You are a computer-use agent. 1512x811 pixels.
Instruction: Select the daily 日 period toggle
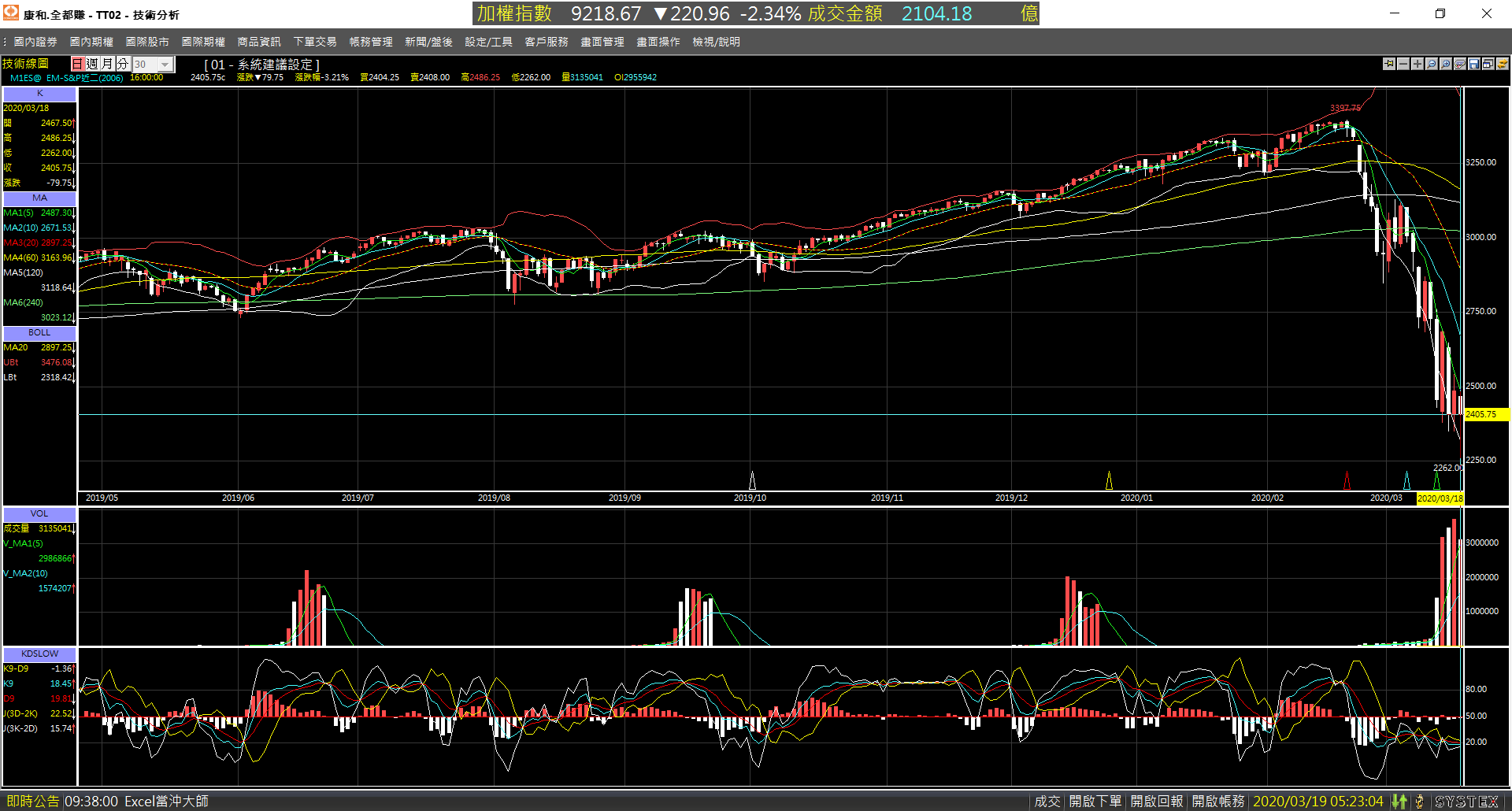click(x=78, y=64)
